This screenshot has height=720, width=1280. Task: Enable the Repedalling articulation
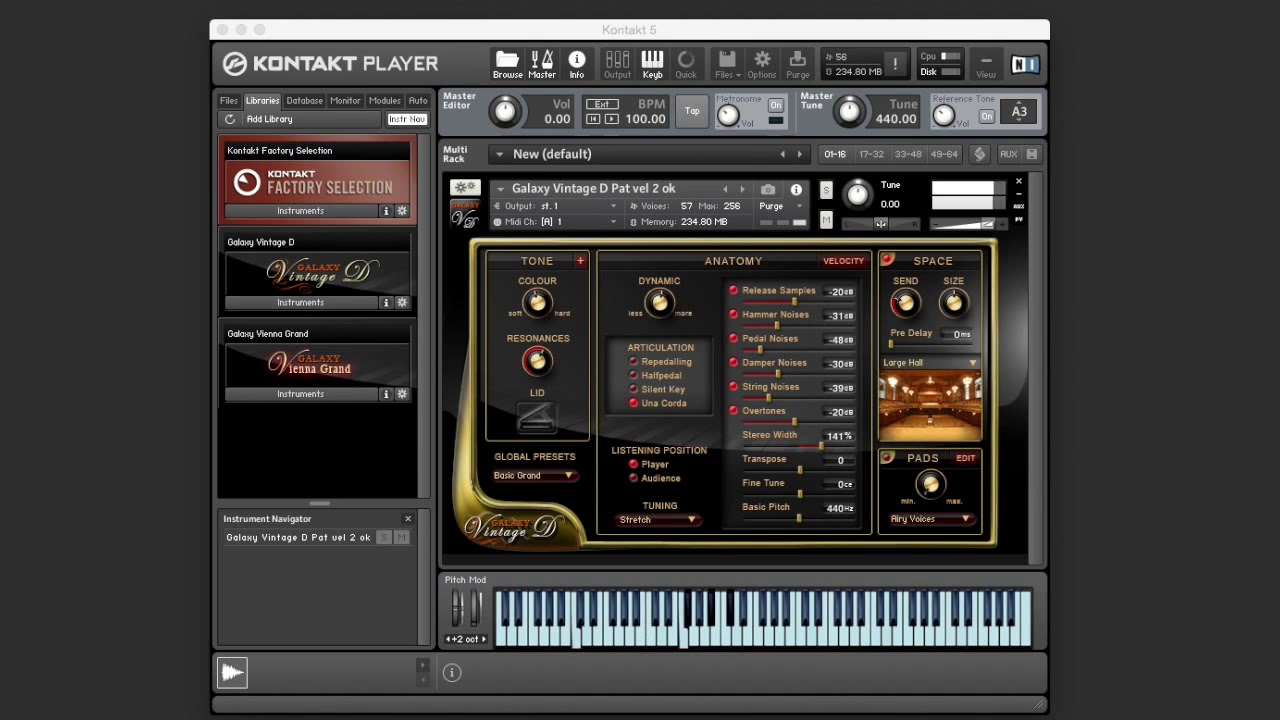click(633, 362)
